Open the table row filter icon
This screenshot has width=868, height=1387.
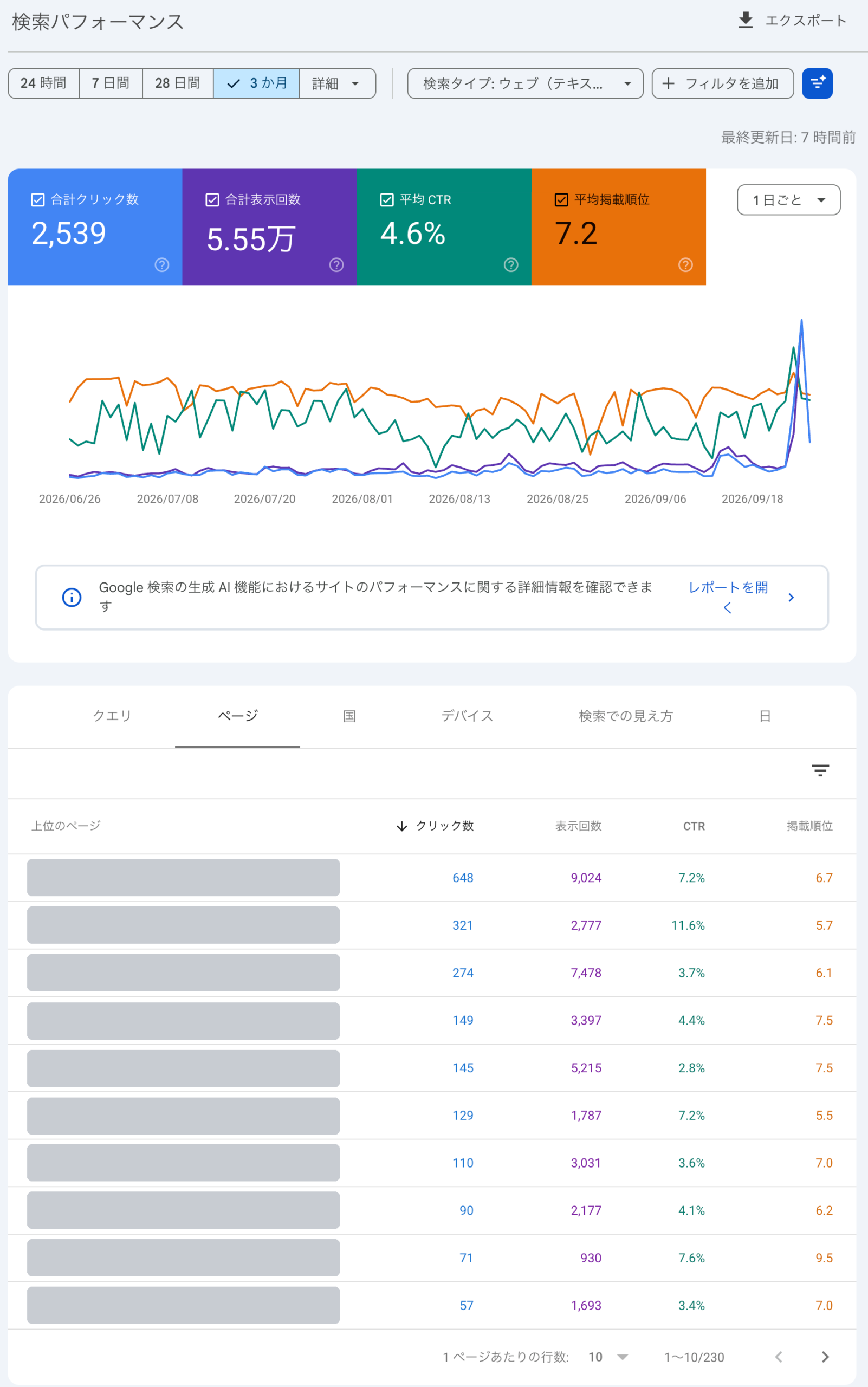coord(820,770)
